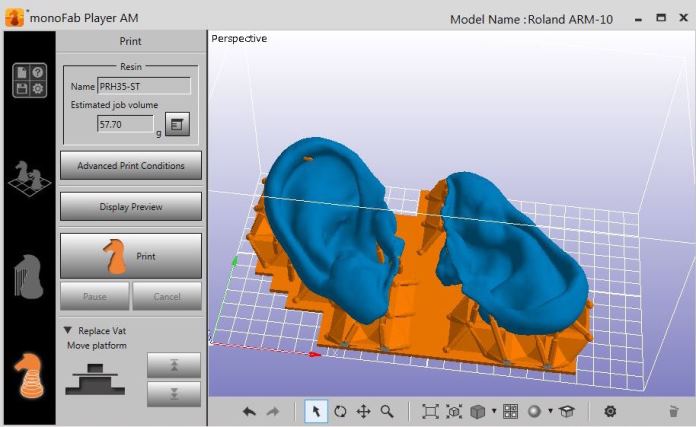The width and height of the screenshot is (696, 427).
Task: Click the Pause button
Action: [95, 296]
